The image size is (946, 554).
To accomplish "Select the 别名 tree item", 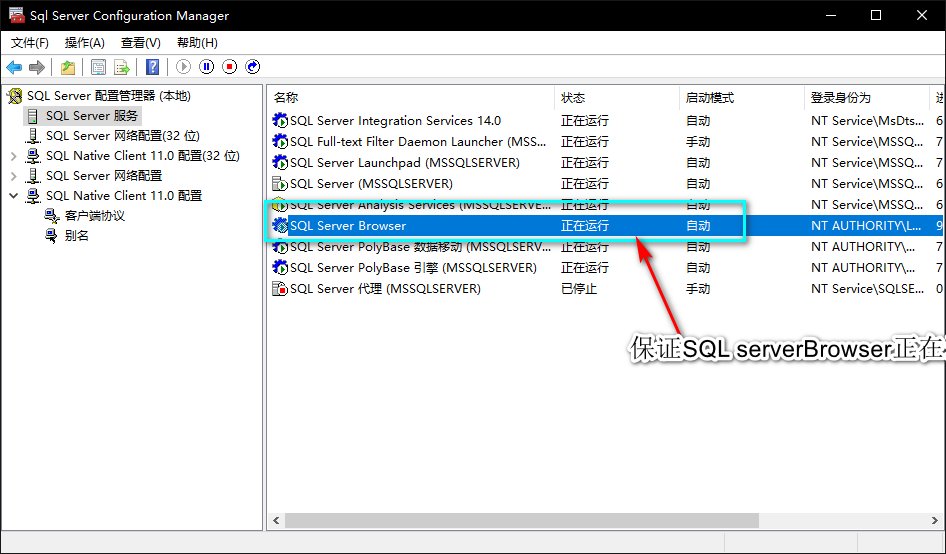I will click(x=77, y=236).
